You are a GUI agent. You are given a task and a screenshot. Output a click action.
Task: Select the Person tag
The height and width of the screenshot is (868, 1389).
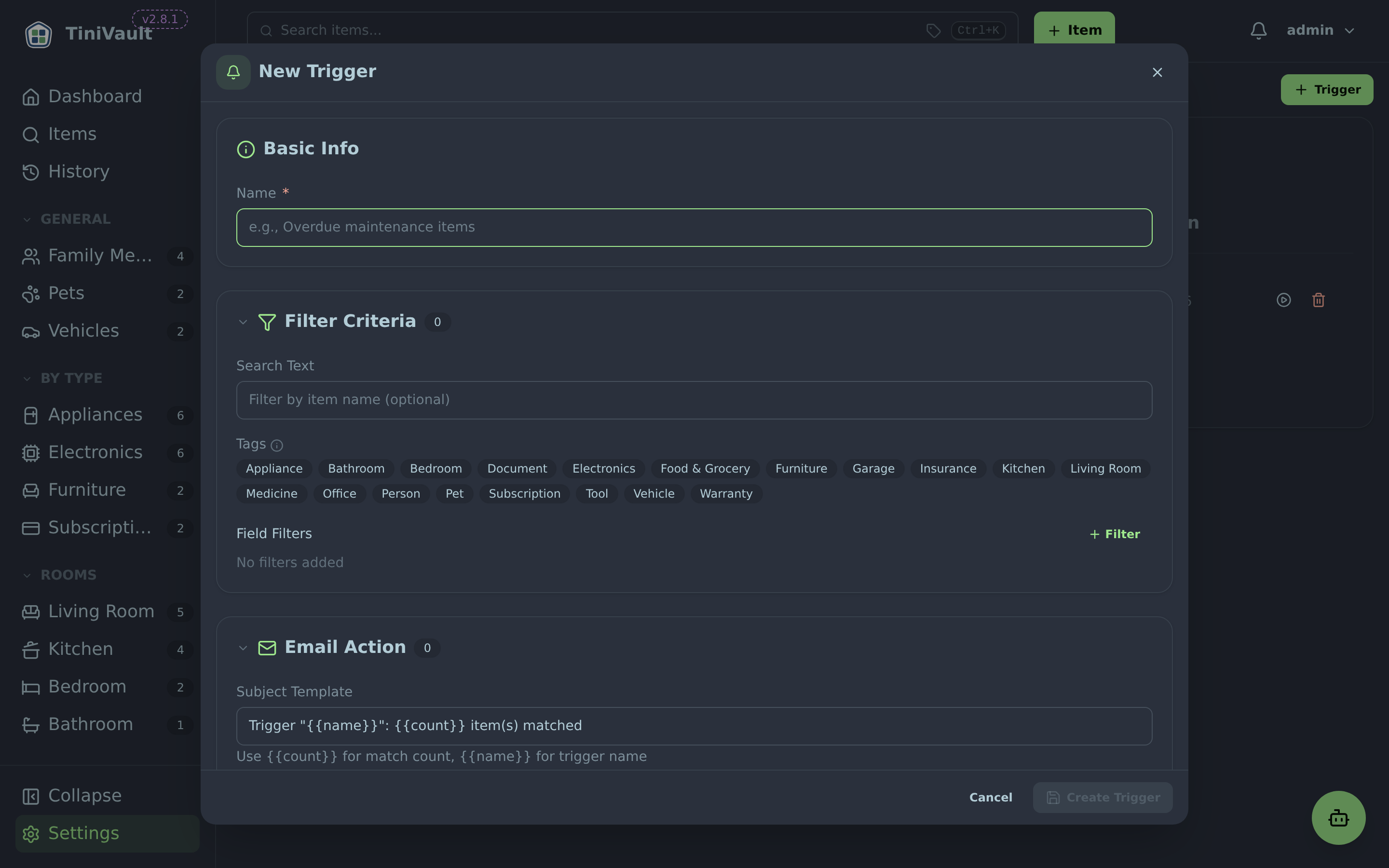point(401,494)
